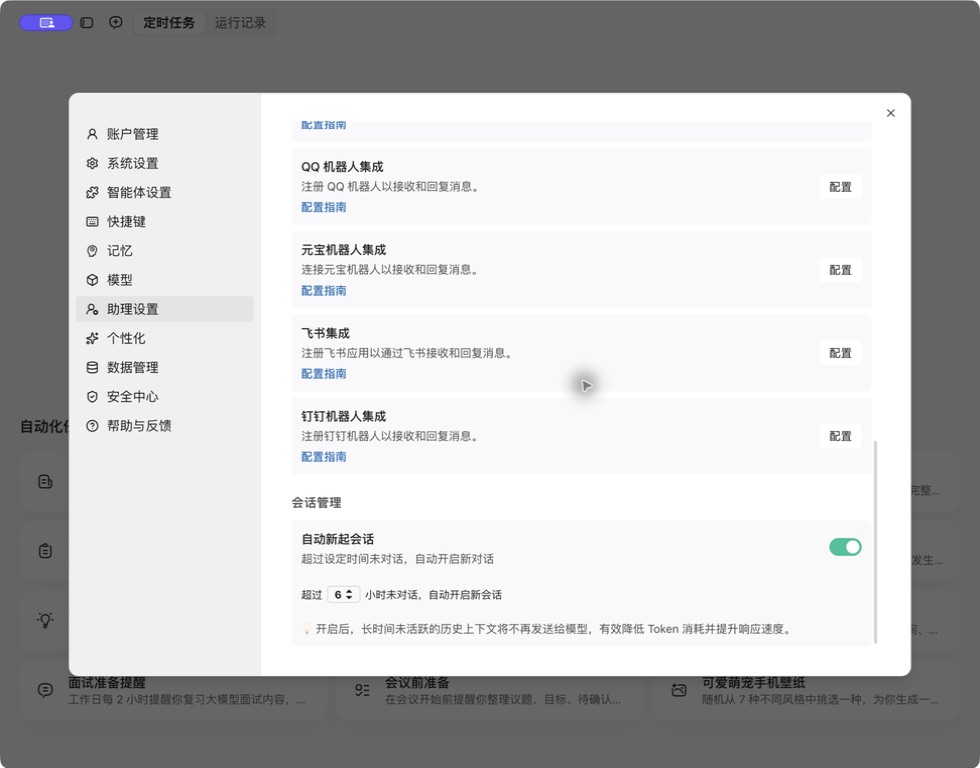Click the 元宝机器人集成 title
This screenshot has width=980, height=768.
click(x=344, y=250)
